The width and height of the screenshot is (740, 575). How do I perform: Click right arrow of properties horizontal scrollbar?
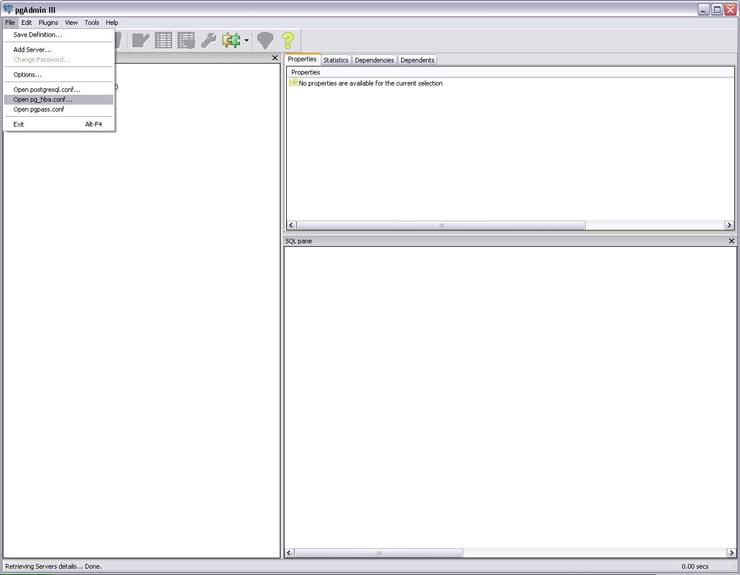pyautogui.click(x=729, y=225)
